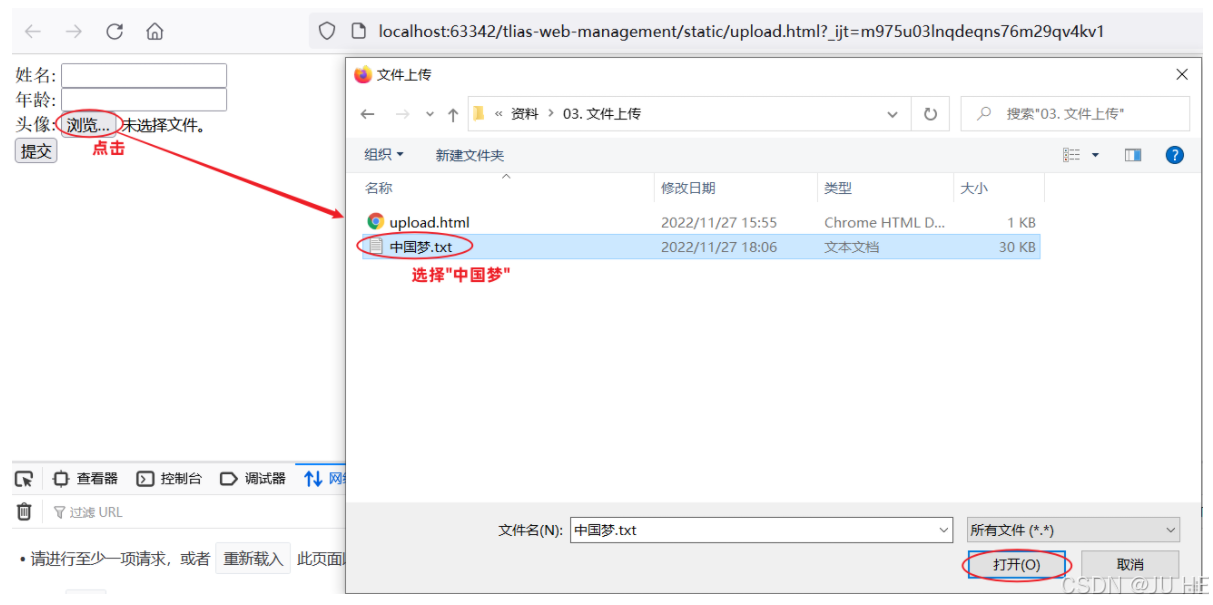Change the file view layout icon
The width and height of the screenshot is (1213, 605).
point(1072,155)
